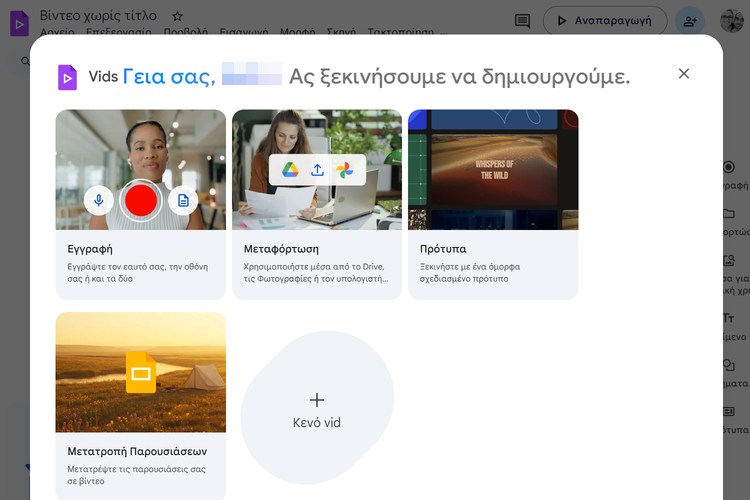Click the upload arrow icon in Μεταφόρτωση
Image resolution: width=750 pixels, height=500 pixels.
[x=317, y=170]
